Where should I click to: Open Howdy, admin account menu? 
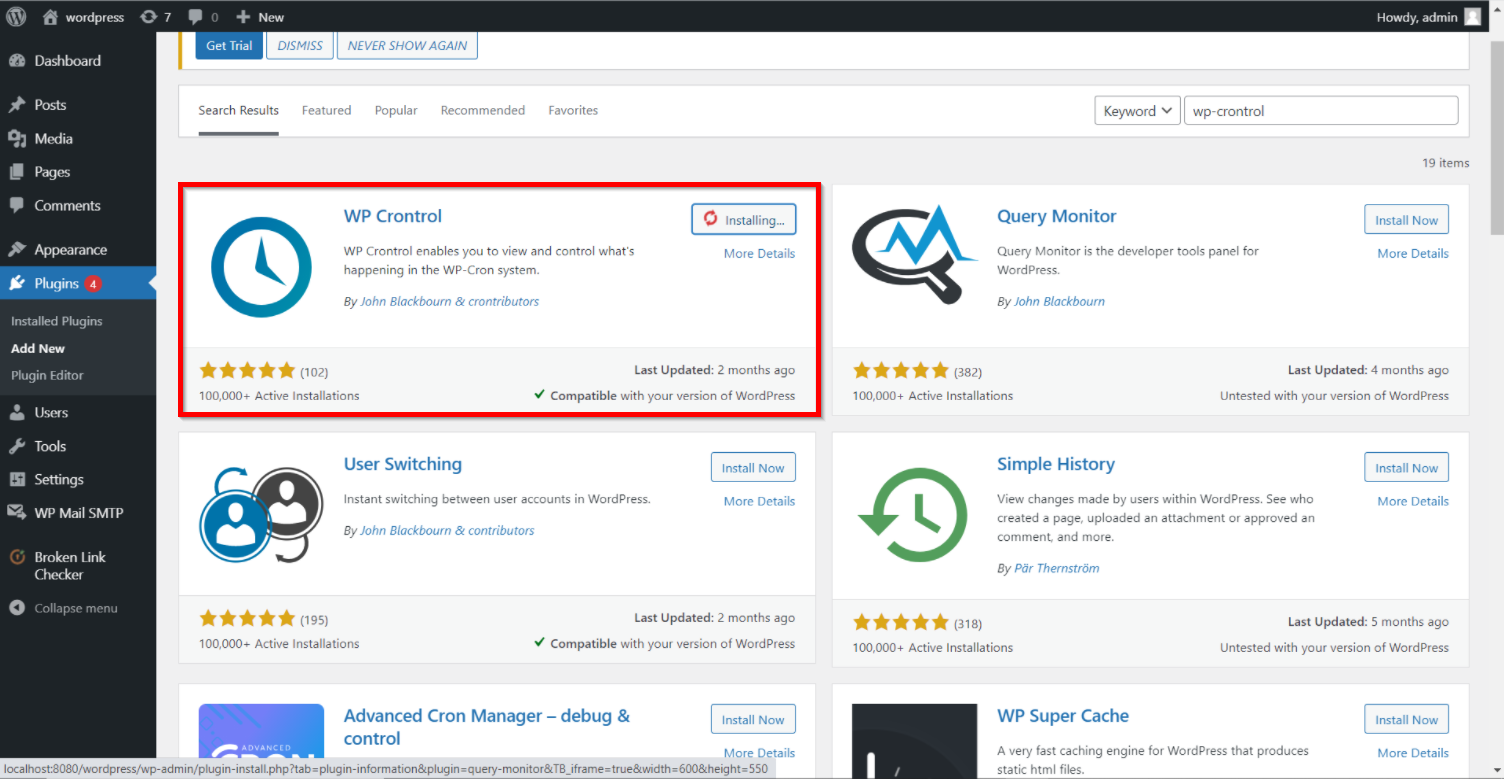(1428, 17)
